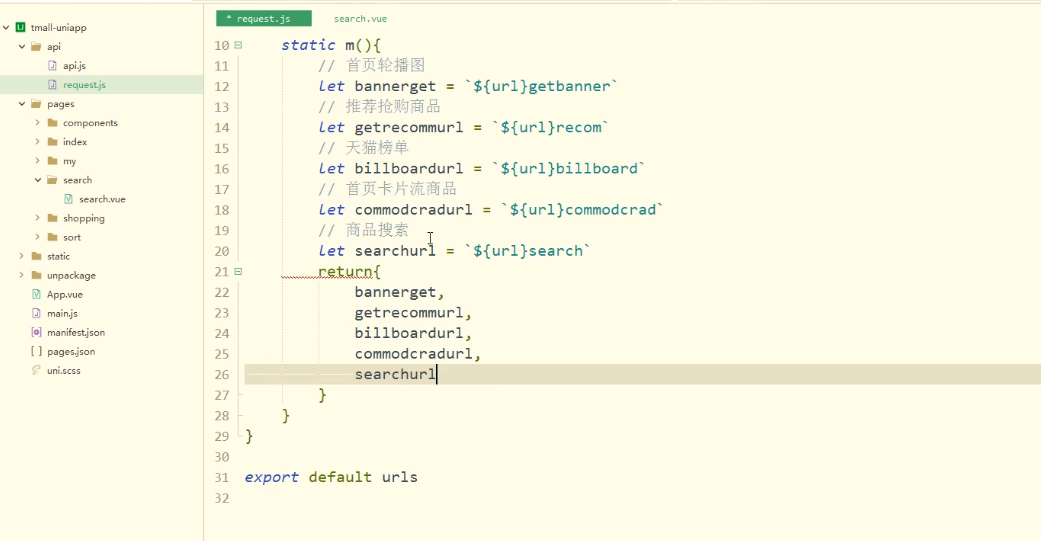Click the manifest.json file icon

(x=37, y=332)
